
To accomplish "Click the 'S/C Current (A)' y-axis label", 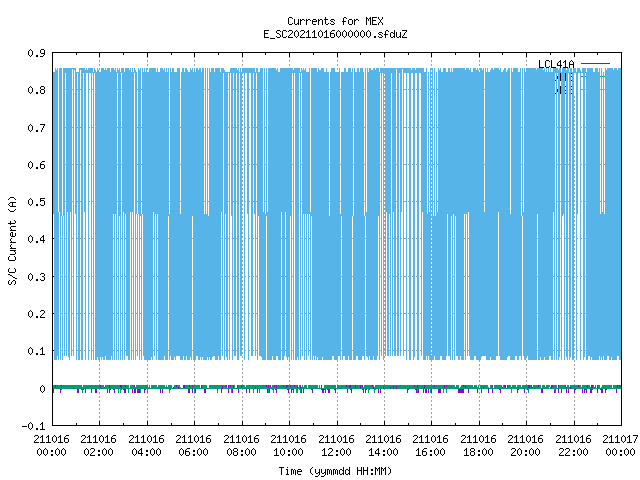I will pos(13,241).
